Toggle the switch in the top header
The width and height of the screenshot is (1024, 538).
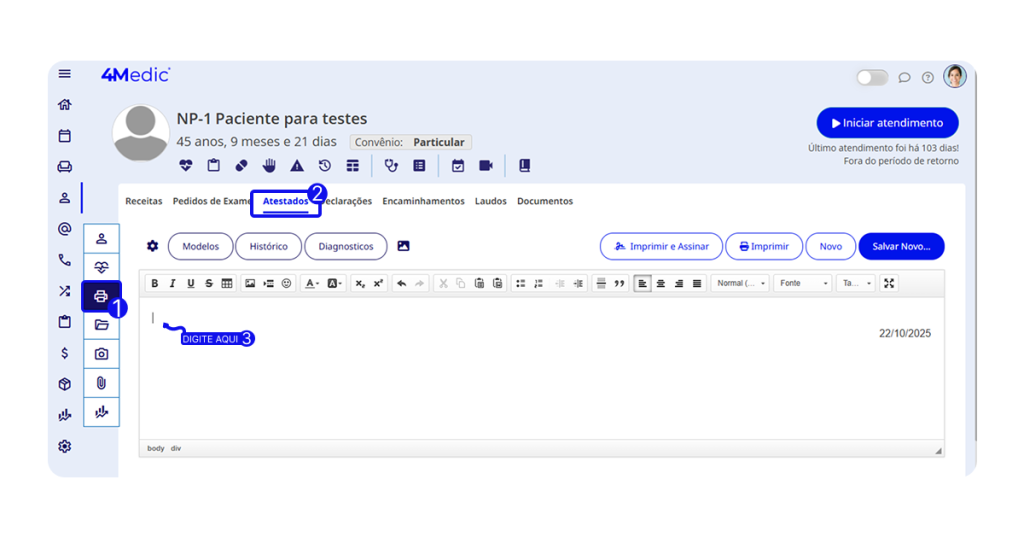click(871, 77)
